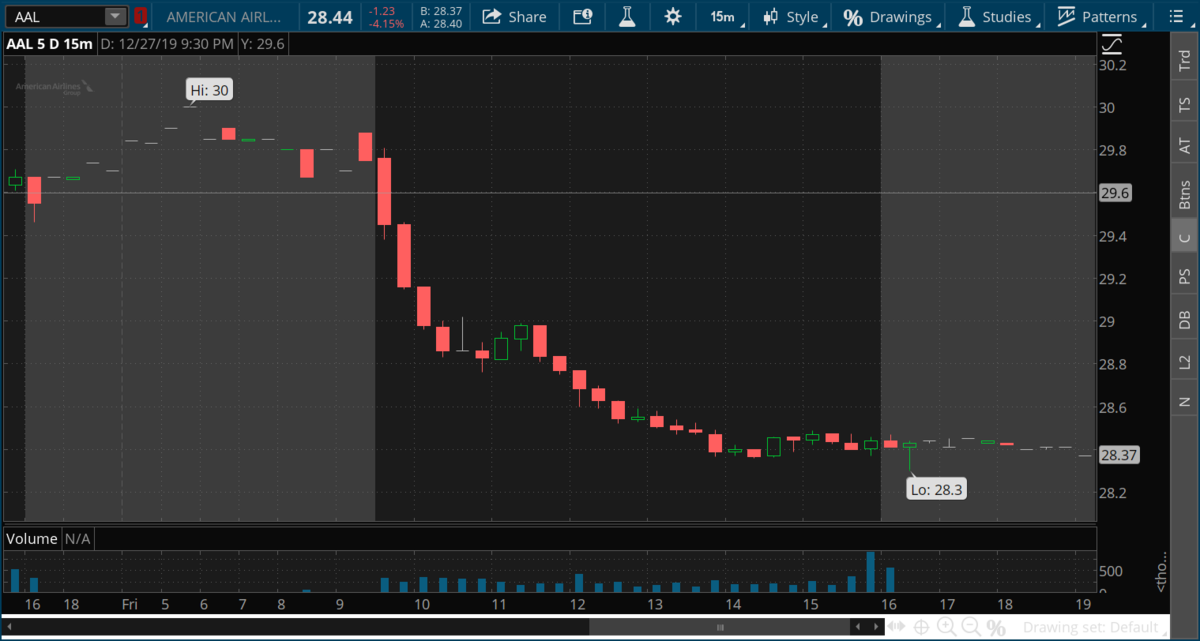Click the Patterns chart icon
1200x641 pixels.
coord(1066,16)
